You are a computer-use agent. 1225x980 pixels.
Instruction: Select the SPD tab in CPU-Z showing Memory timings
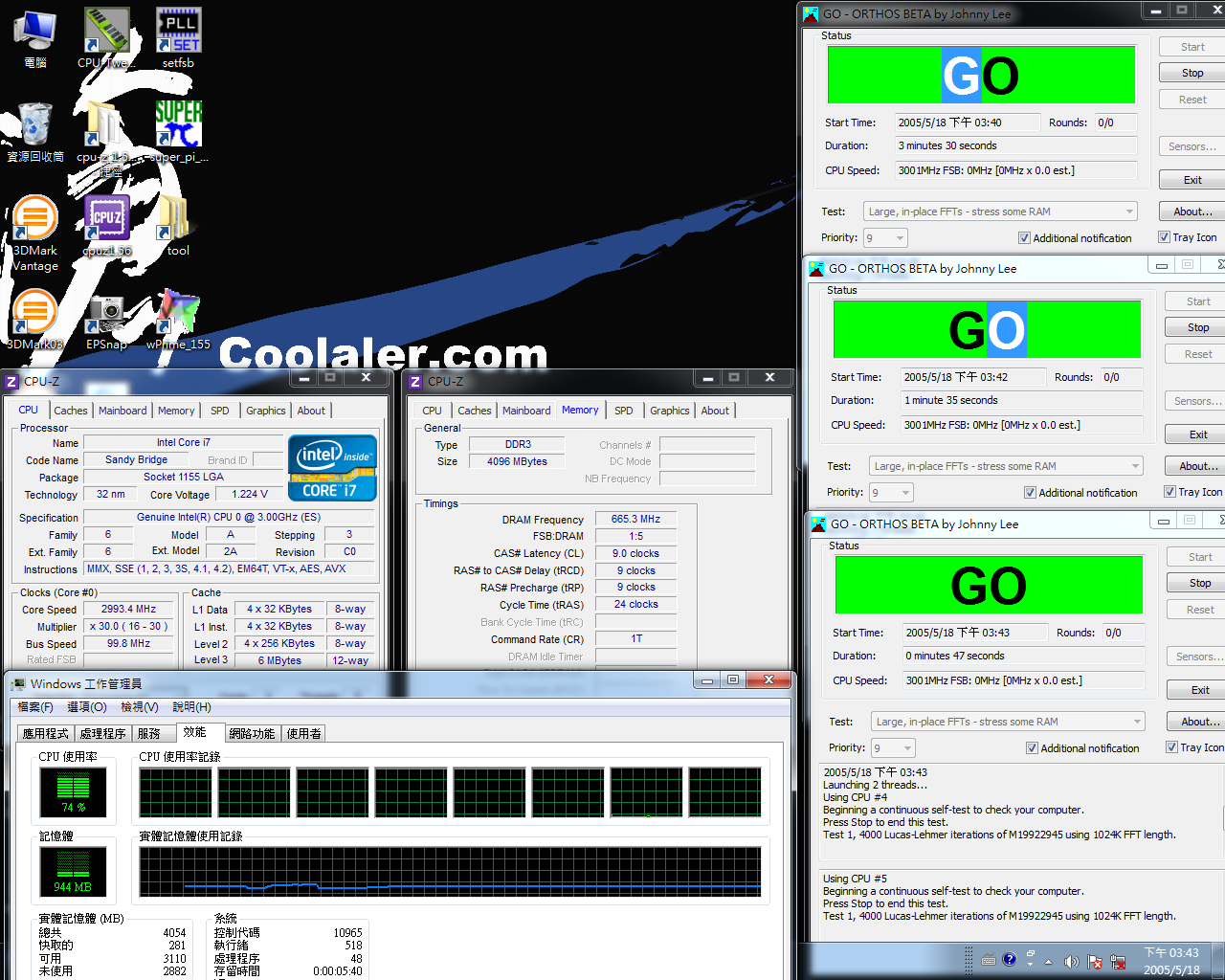click(624, 411)
